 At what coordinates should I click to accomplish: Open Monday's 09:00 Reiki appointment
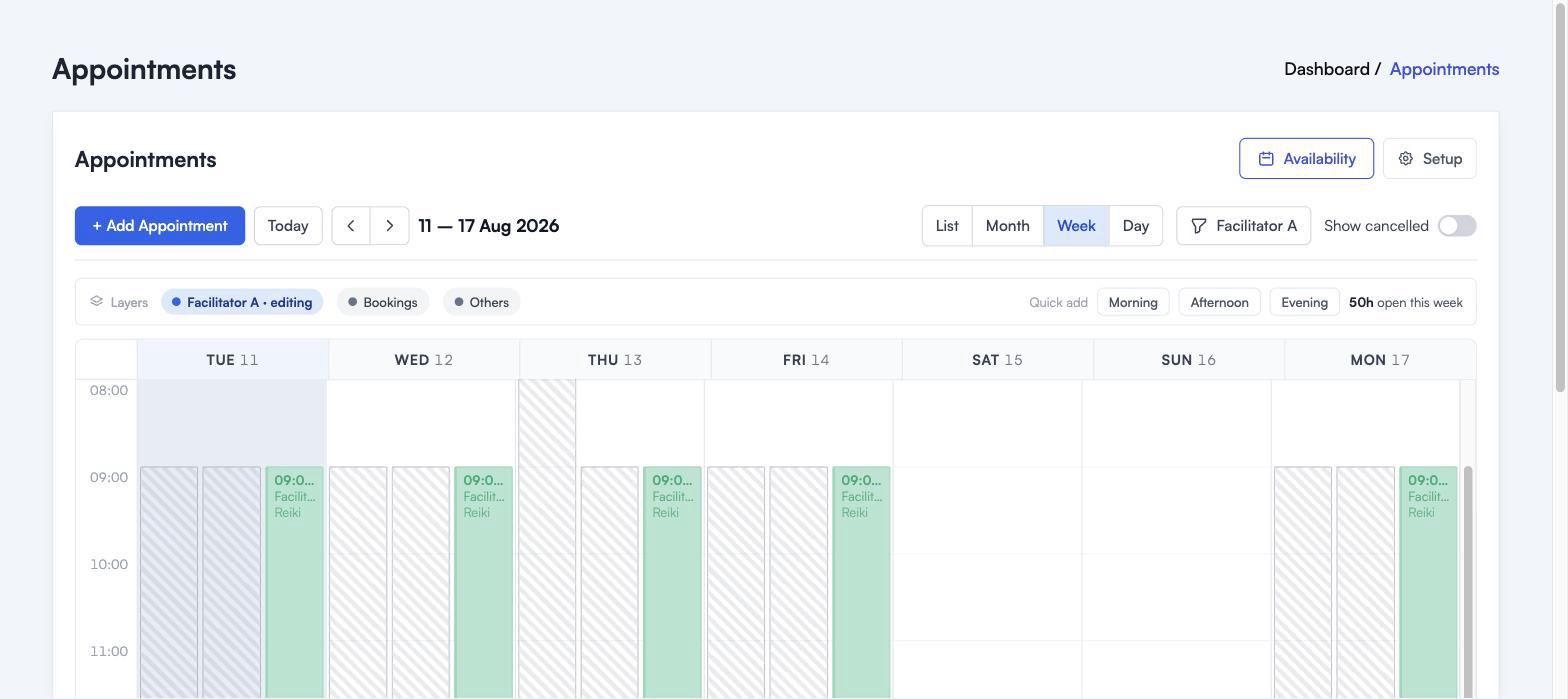pos(1429,582)
